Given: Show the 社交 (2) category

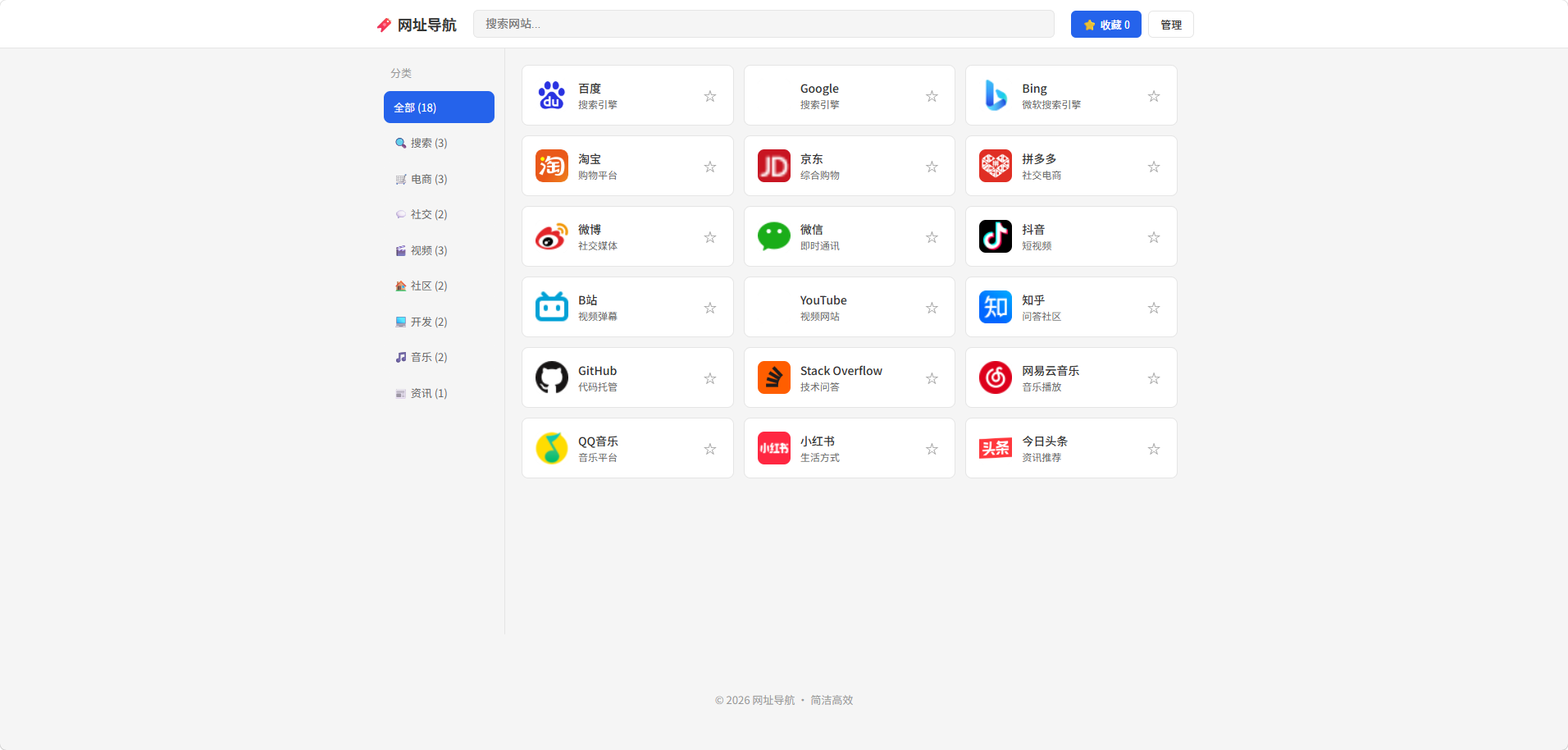Looking at the screenshot, I should (439, 214).
